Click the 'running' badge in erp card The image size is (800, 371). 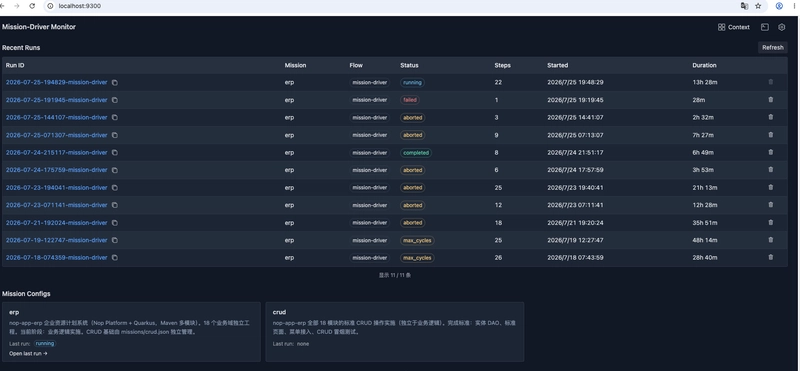pos(45,343)
